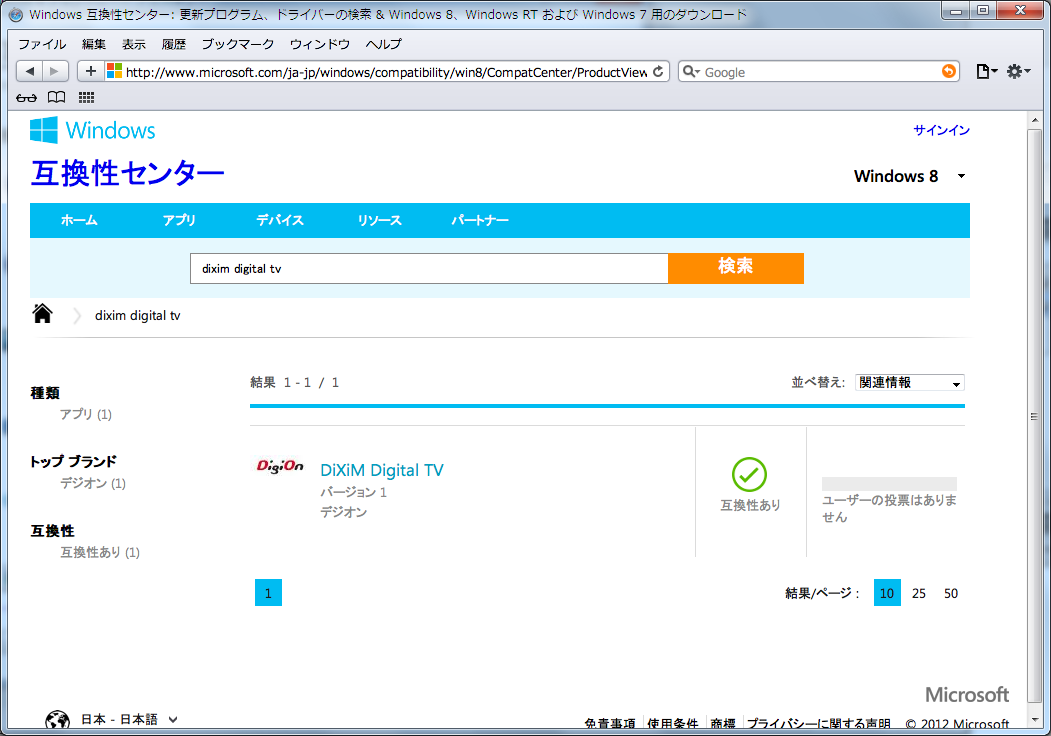This screenshot has width=1051, height=736.
Task: Click the Google search field
Action: (x=821, y=72)
